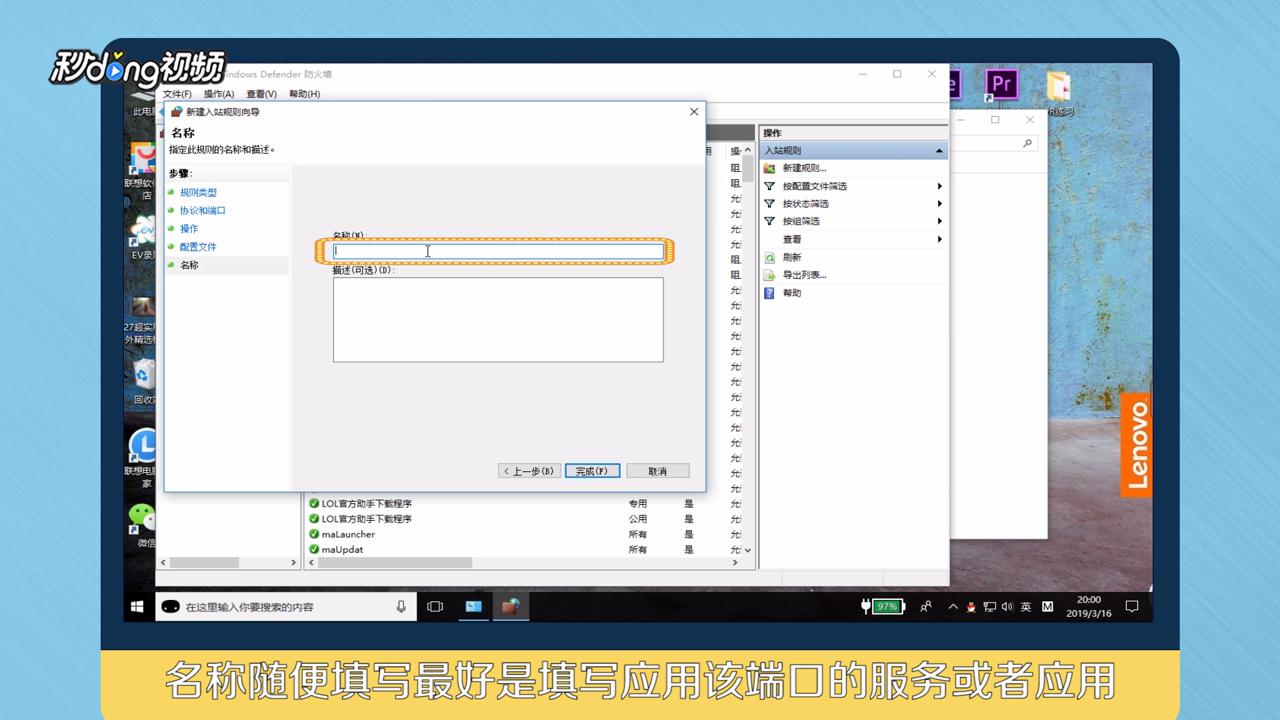Expand the 按状态筛选 submenu arrow
The width and height of the screenshot is (1280, 720).
pos(939,203)
